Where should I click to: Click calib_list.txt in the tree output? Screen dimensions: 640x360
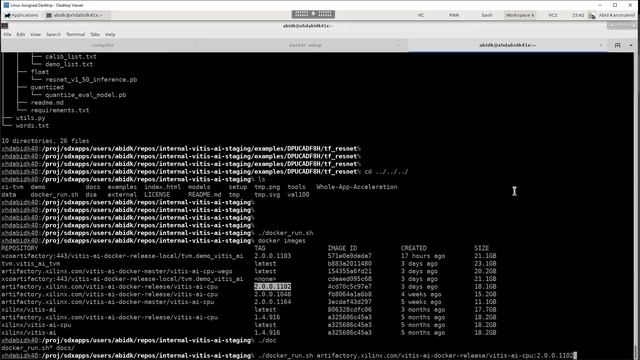(x=71, y=56)
